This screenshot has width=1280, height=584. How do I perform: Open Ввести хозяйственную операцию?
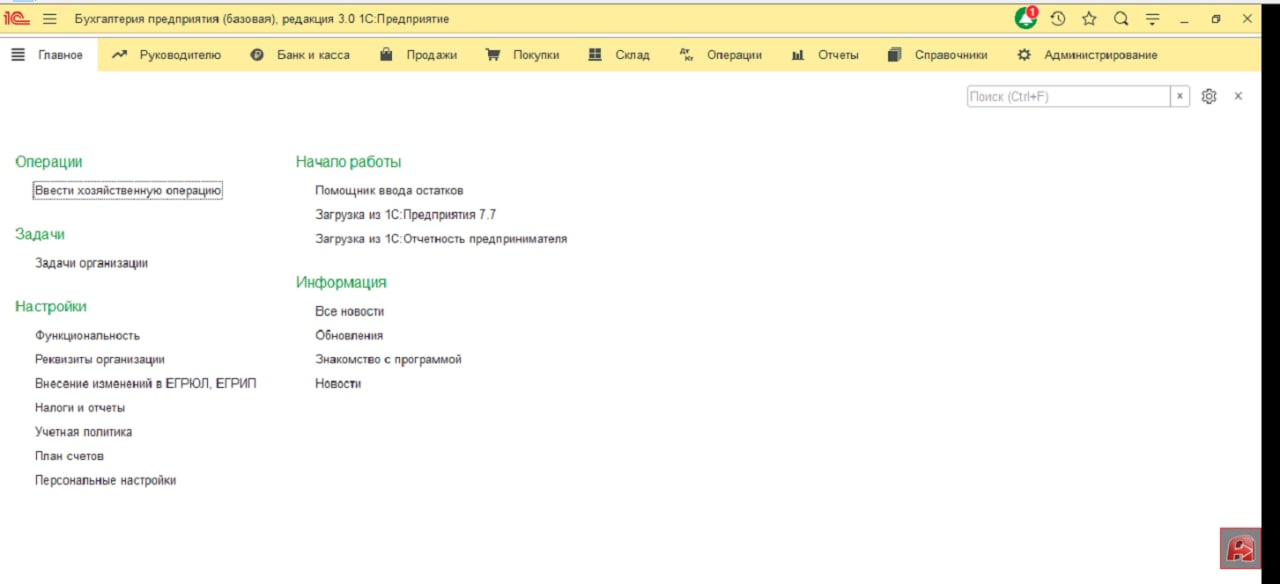pos(128,190)
